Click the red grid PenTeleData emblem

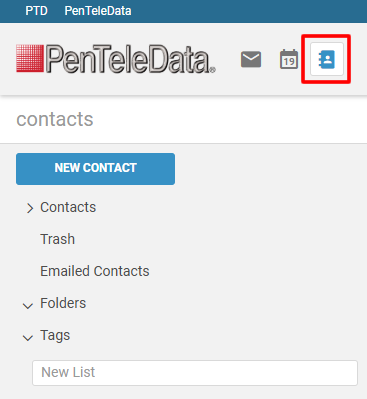click(x=30, y=59)
